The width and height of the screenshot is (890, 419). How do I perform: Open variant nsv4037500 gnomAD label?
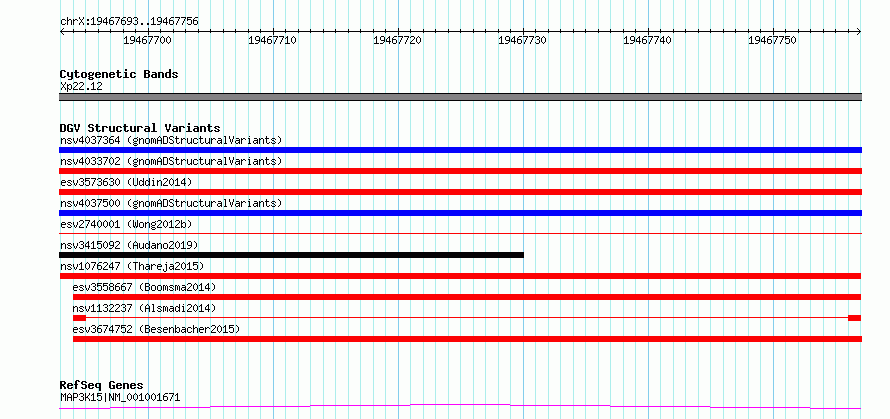171,203
